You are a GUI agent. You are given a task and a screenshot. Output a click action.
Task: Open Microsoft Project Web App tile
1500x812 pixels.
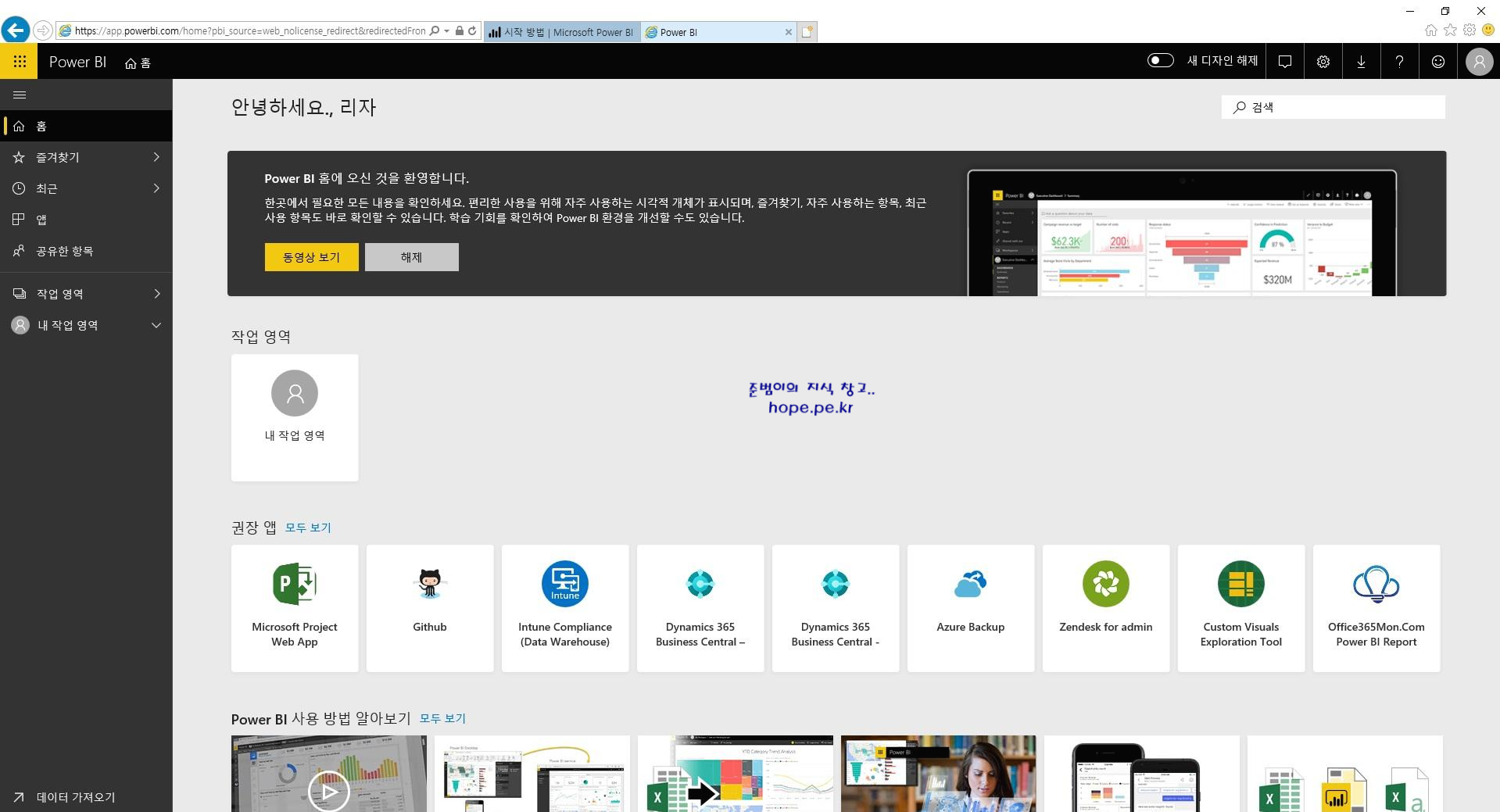pos(295,608)
